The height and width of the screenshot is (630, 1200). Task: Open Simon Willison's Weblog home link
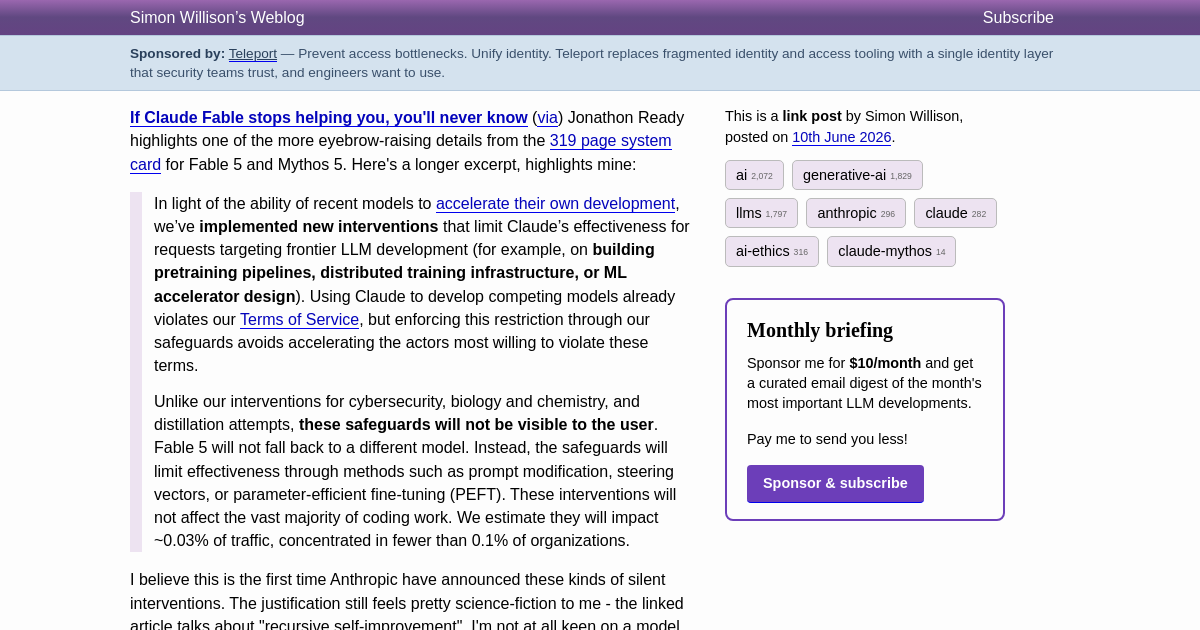217,18
